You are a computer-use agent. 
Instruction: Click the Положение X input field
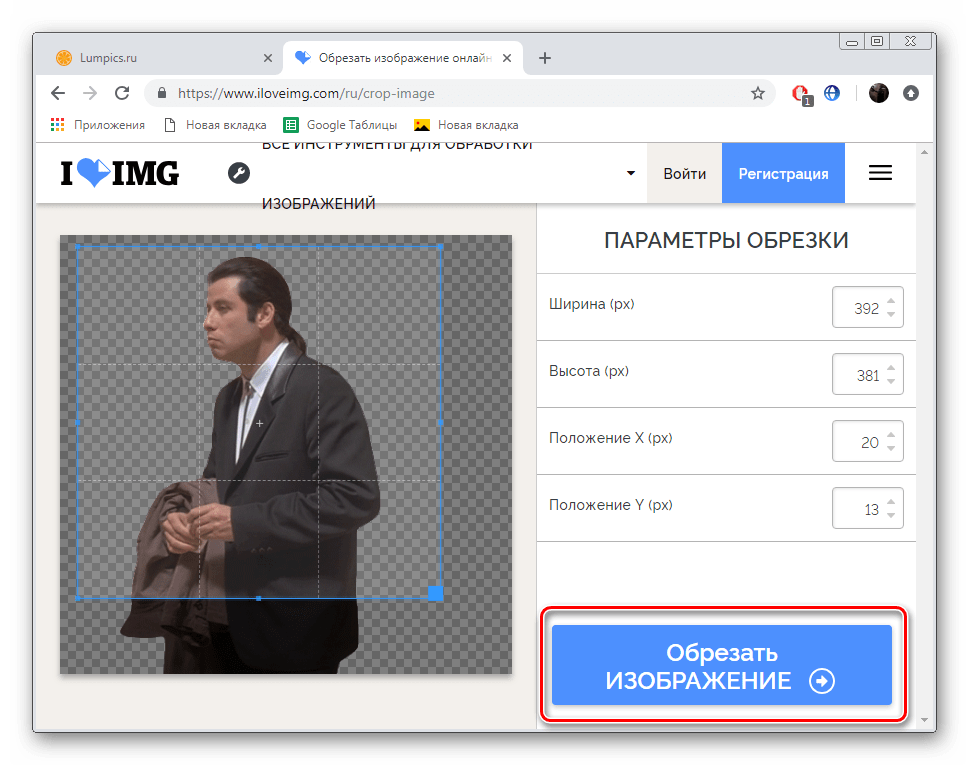point(867,441)
